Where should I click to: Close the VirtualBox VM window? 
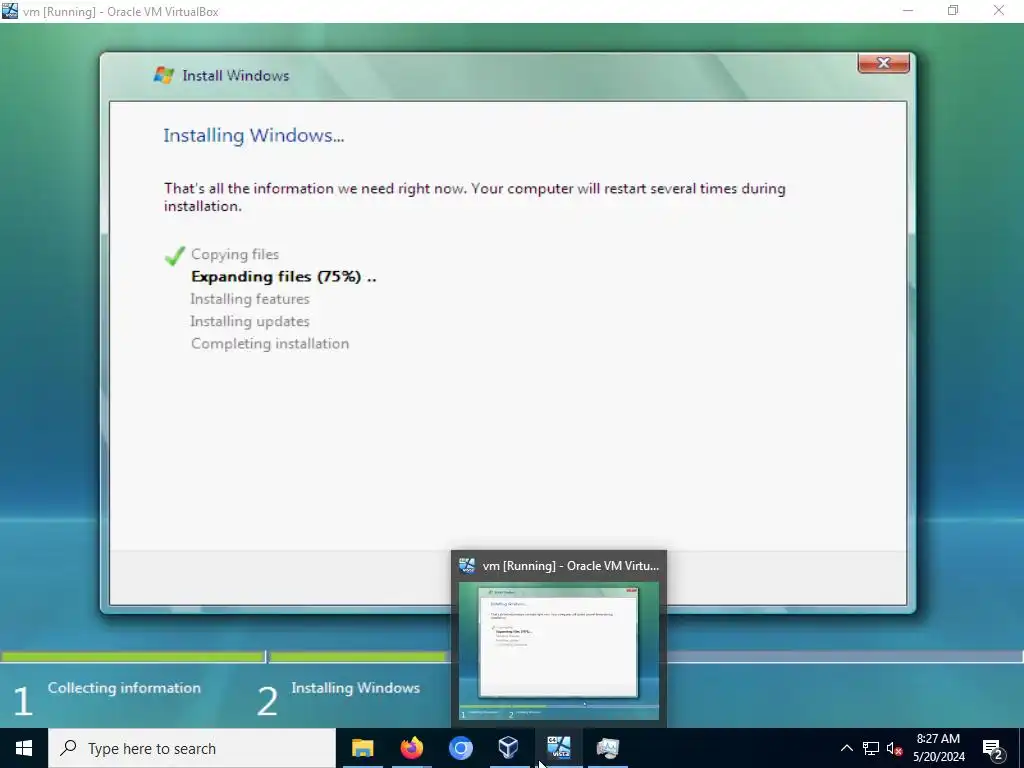point(999,10)
